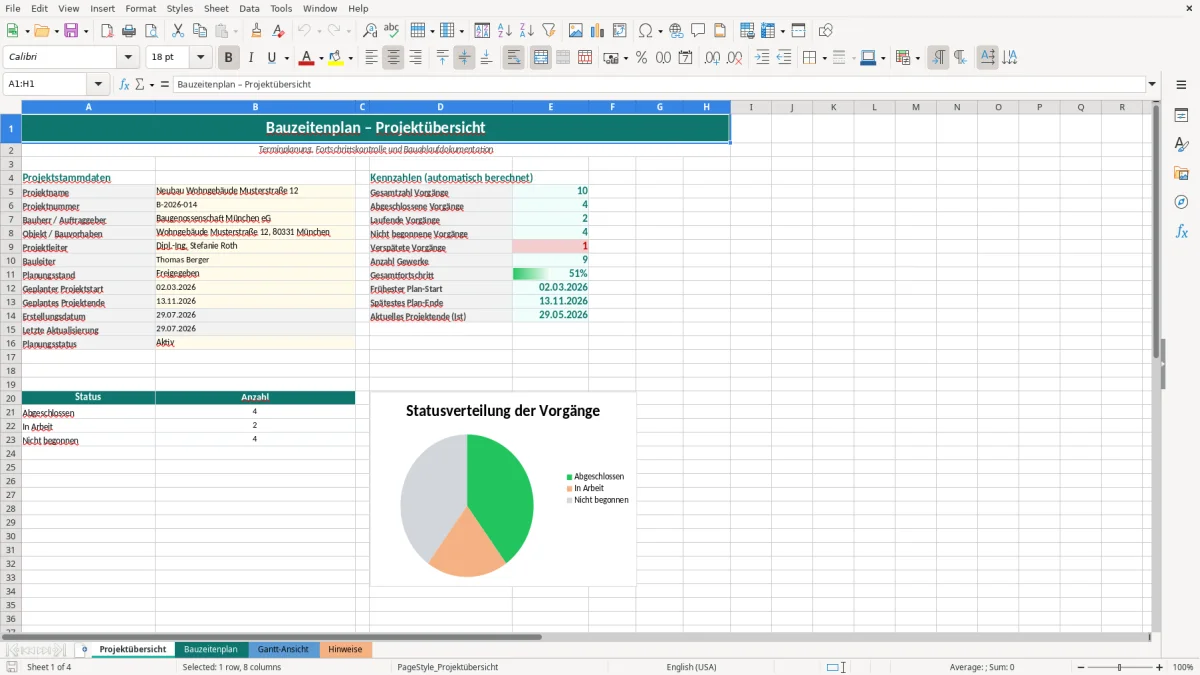Click the Insert Comment icon

click(698, 31)
